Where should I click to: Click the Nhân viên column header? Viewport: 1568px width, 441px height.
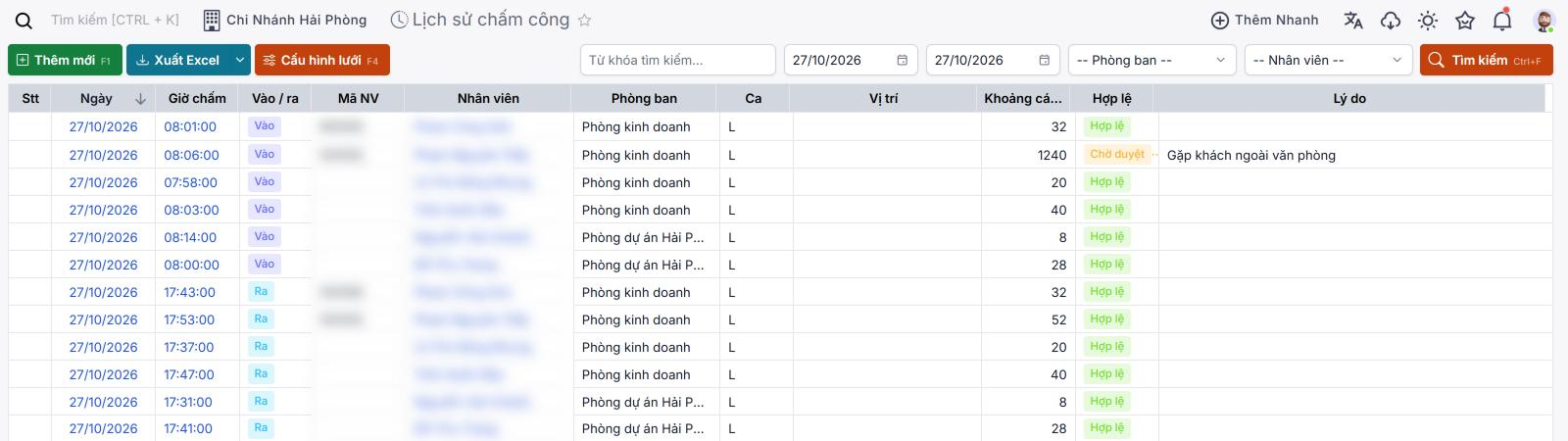pyautogui.click(x=488, y=98)
